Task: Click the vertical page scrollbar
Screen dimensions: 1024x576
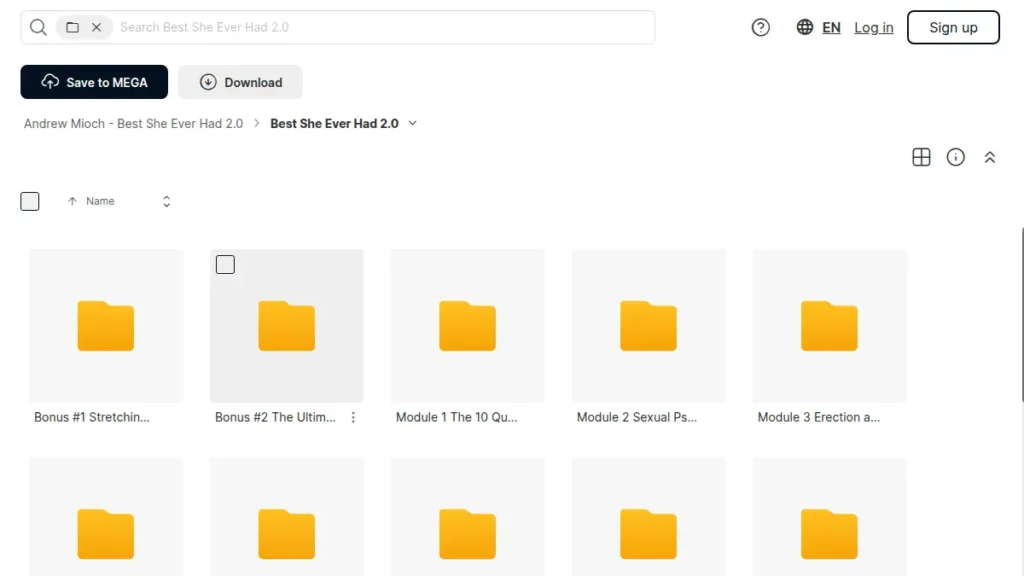Action: click(1022, 315)
